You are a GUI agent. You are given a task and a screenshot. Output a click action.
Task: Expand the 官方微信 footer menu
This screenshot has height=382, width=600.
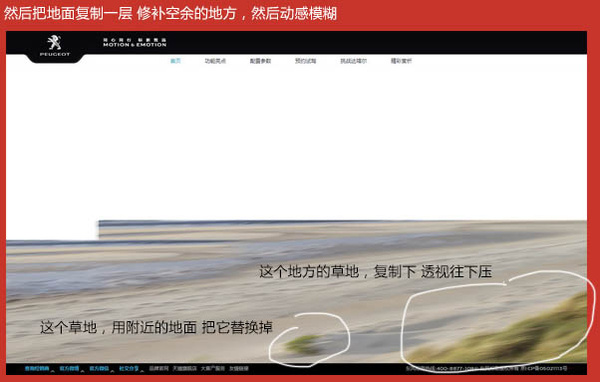[99, 369]
